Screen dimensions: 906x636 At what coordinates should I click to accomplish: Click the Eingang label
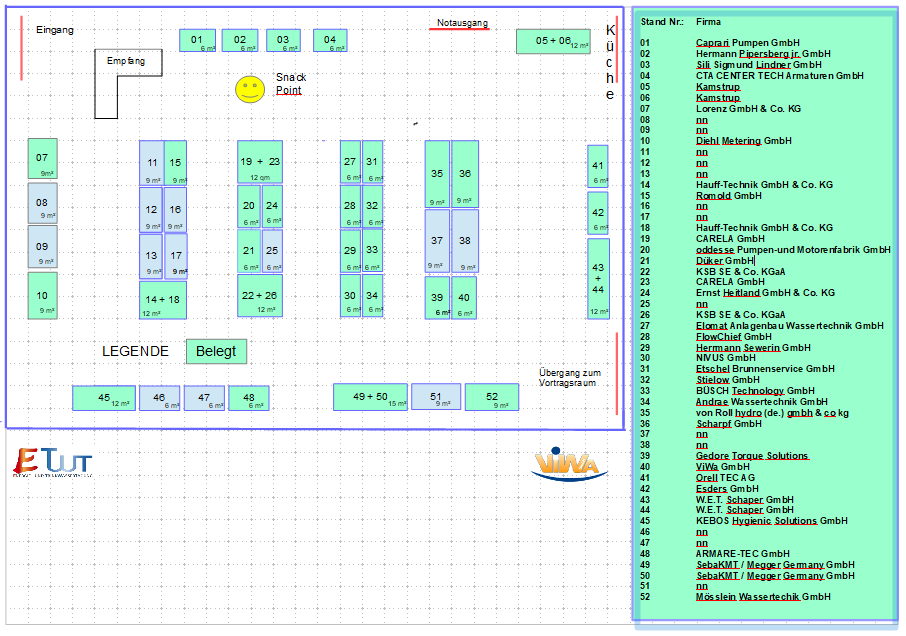coord(55,29)
